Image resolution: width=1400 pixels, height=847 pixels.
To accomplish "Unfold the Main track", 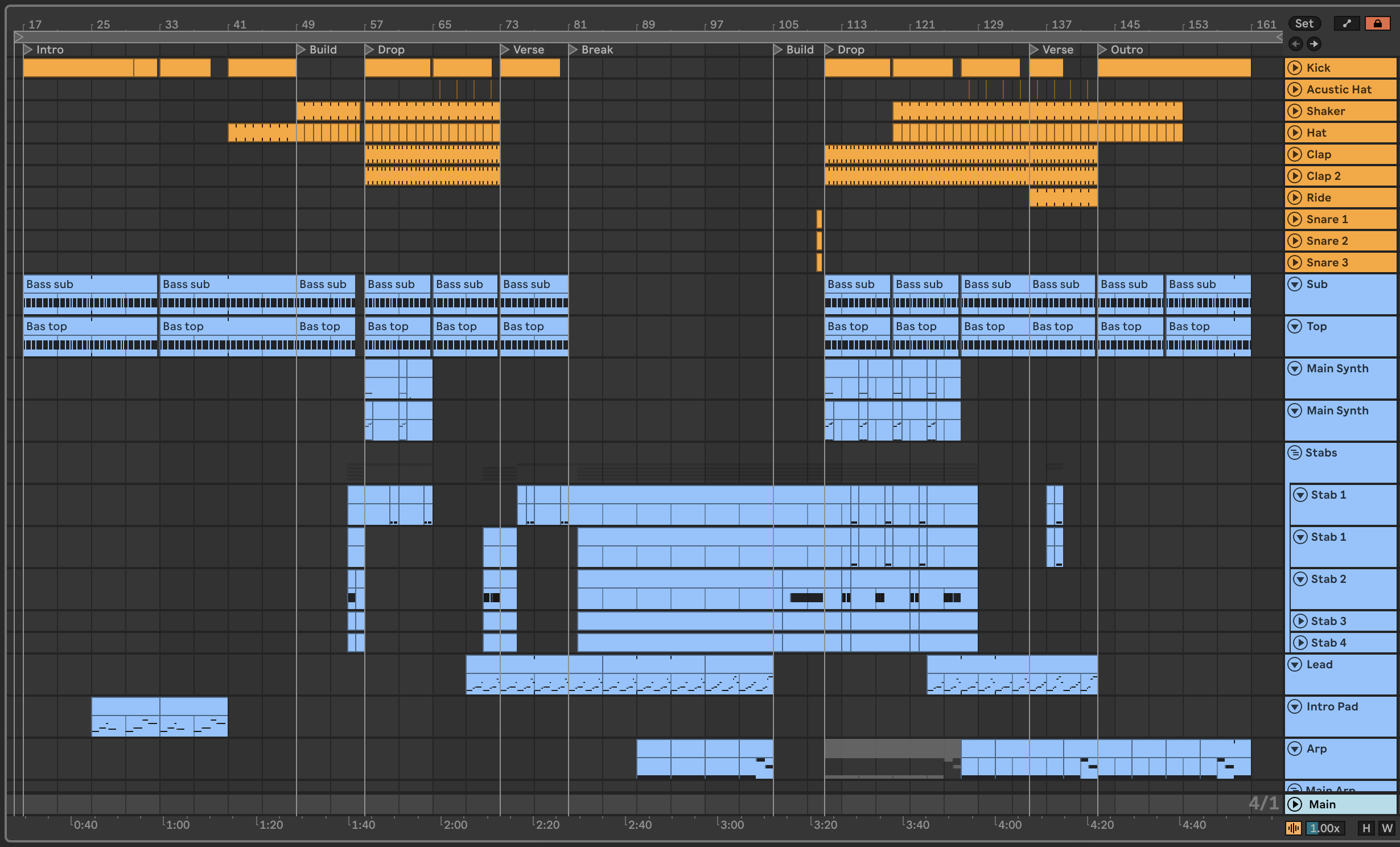I will click(1295, 804).
